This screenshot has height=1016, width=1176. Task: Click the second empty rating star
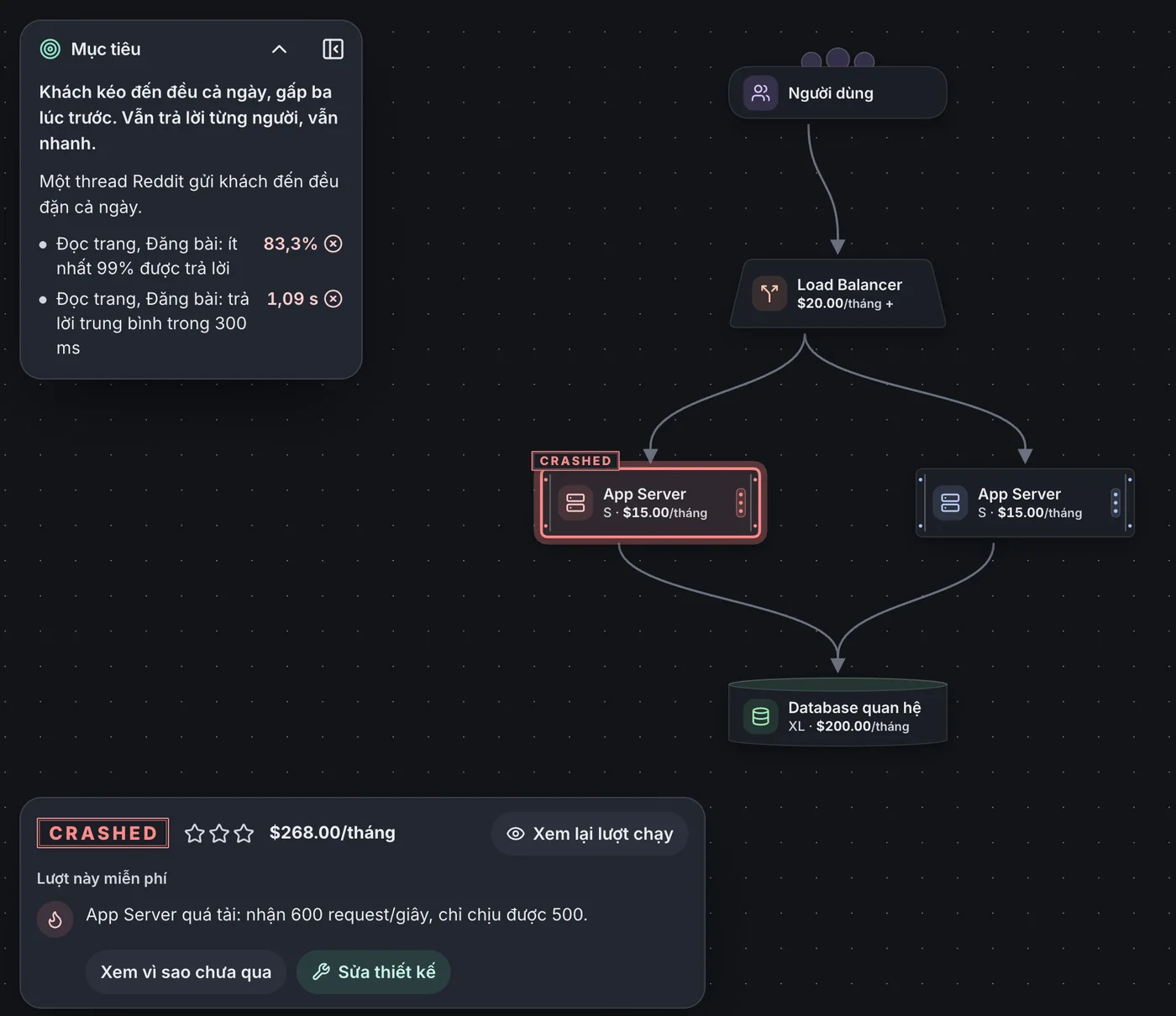click(x=219, y=833)
